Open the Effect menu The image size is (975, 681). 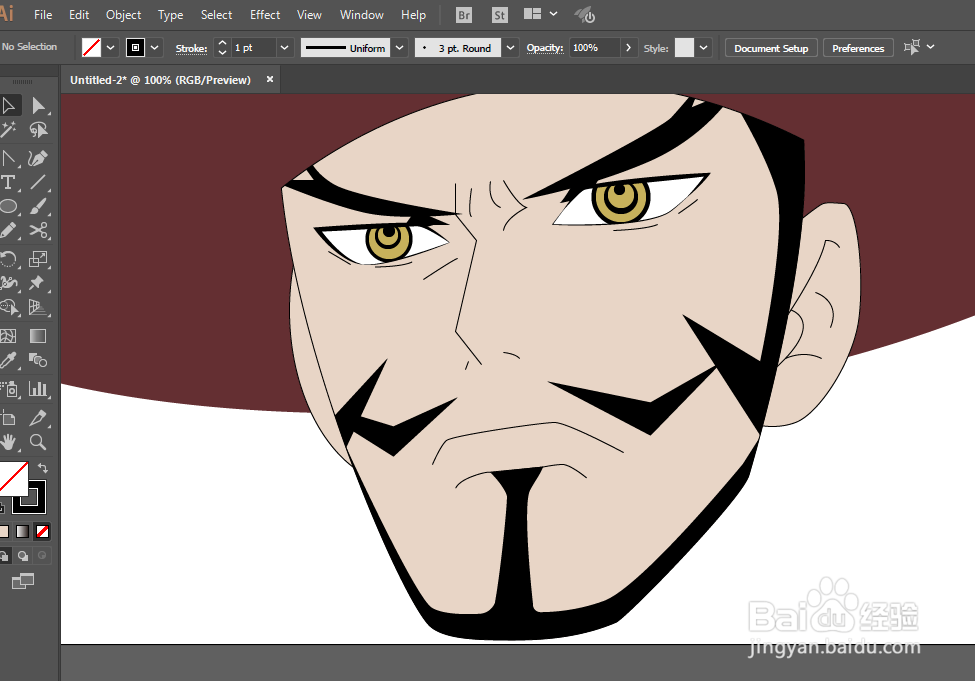tap(265, 14)
